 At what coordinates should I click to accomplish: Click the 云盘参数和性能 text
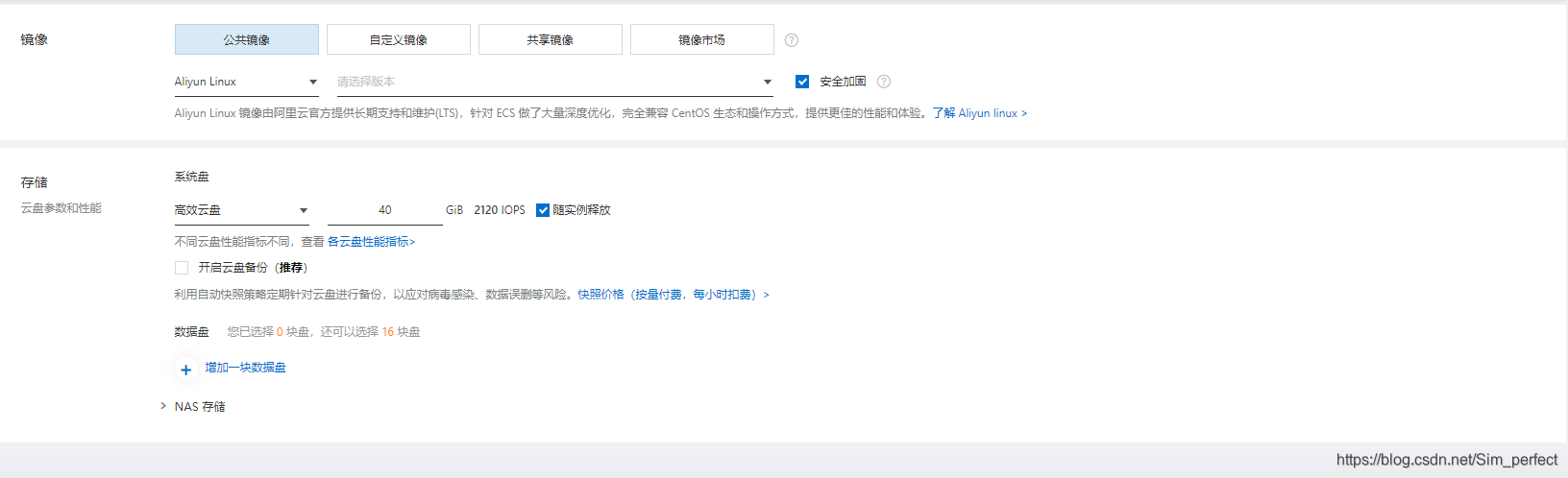tap(61, 208)
